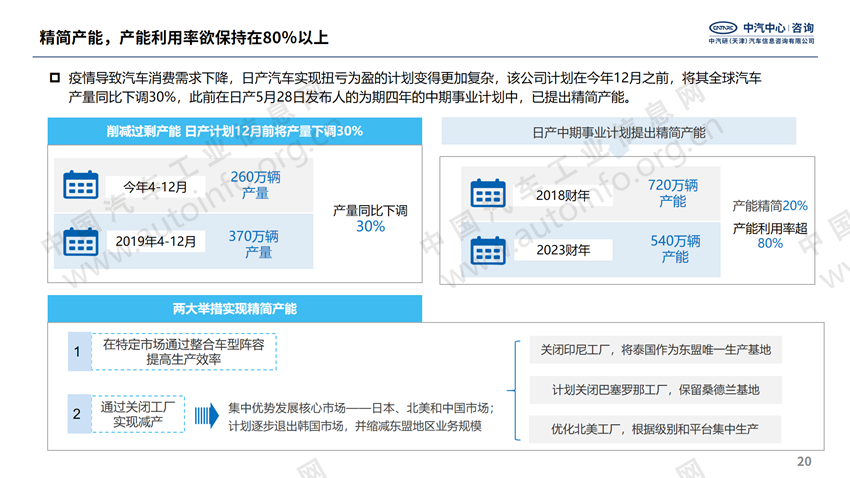Click the value 720万辆 产能
This screenshot has width=850, height=478.
click(673, 193)
